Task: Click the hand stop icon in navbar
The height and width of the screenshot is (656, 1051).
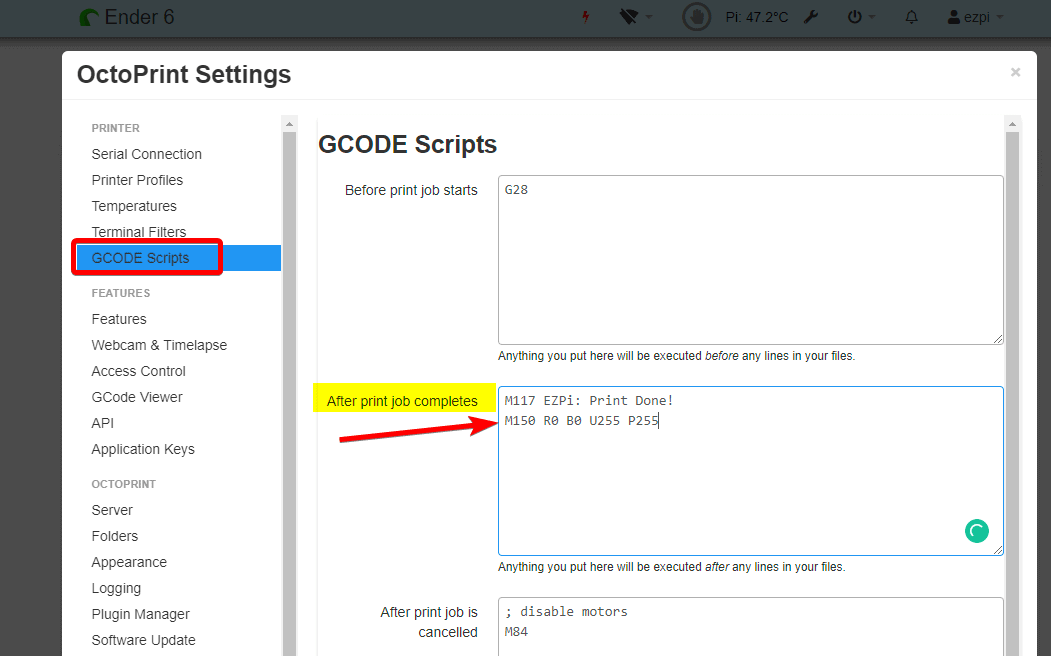Action: click(x=696, y=17)
